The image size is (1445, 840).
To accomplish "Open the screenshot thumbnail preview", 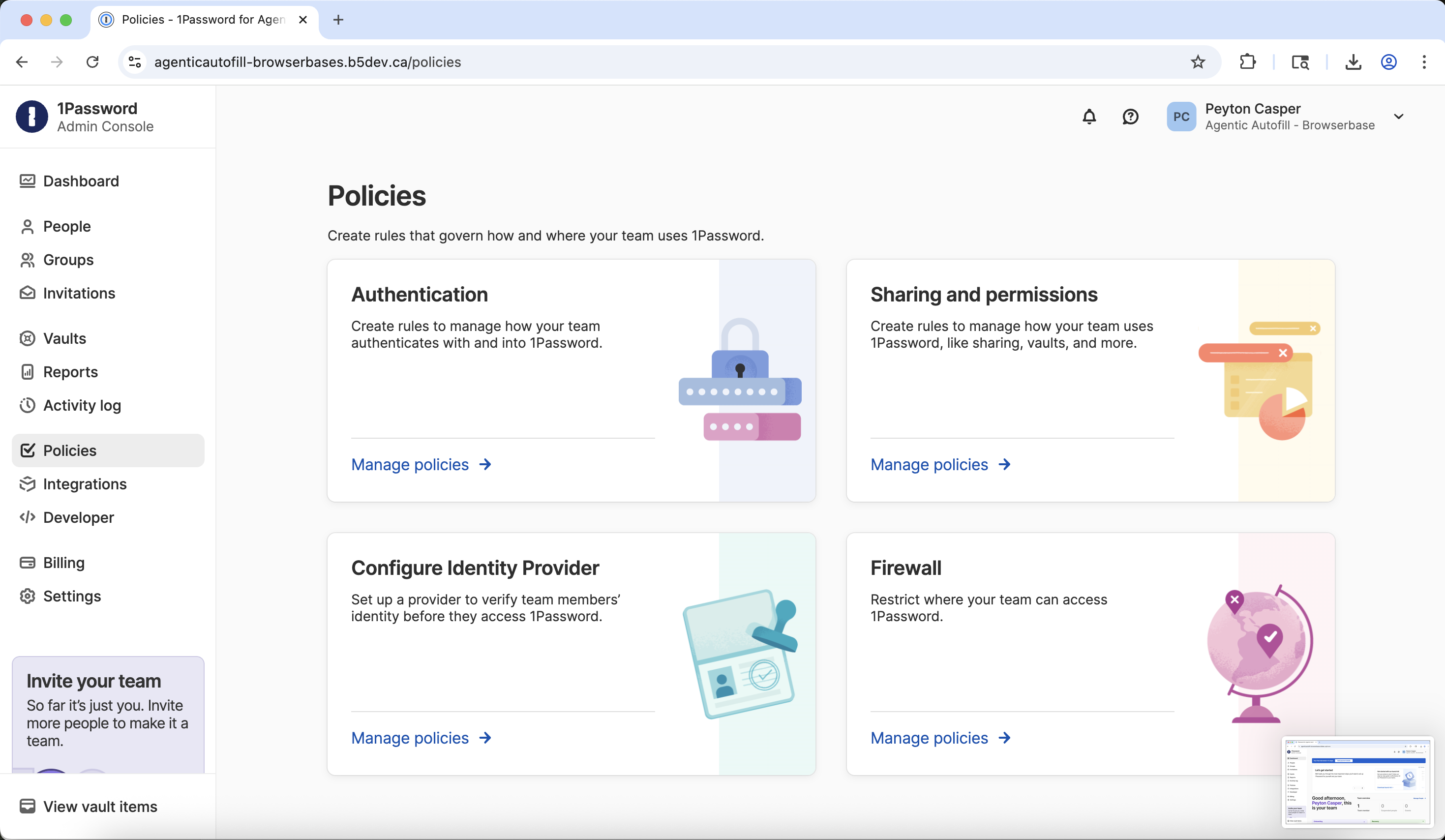I will click(x=1356, y=782).
